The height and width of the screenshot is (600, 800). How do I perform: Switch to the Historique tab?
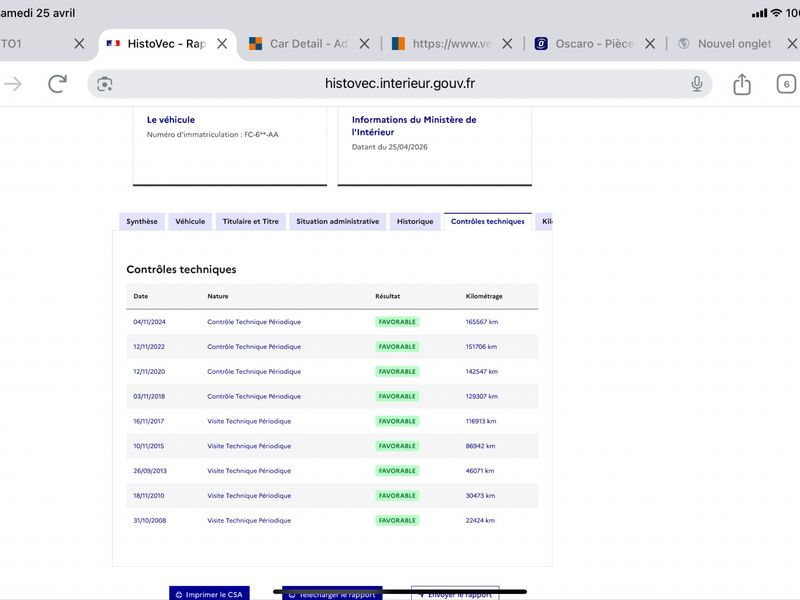415,222
